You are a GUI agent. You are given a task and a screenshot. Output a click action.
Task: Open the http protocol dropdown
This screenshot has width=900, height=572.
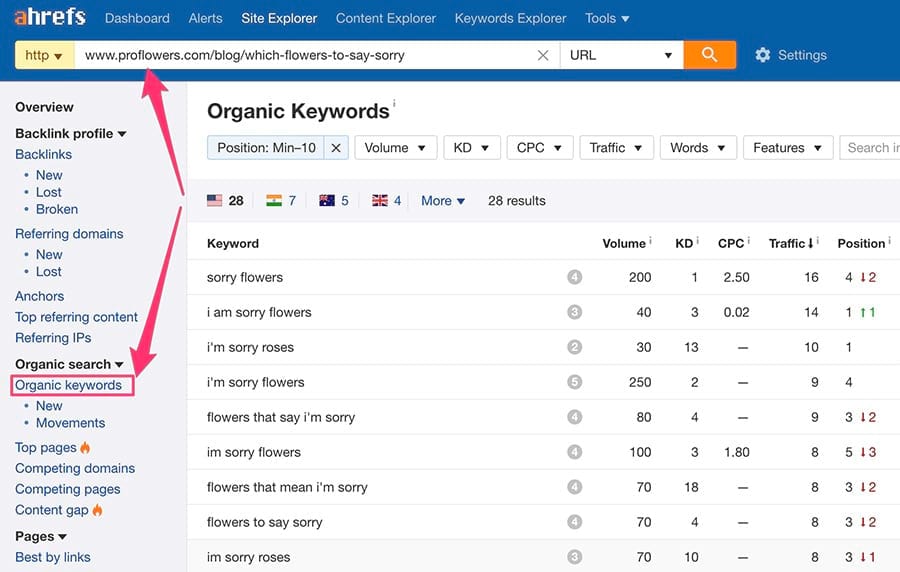tap(44, 55)
